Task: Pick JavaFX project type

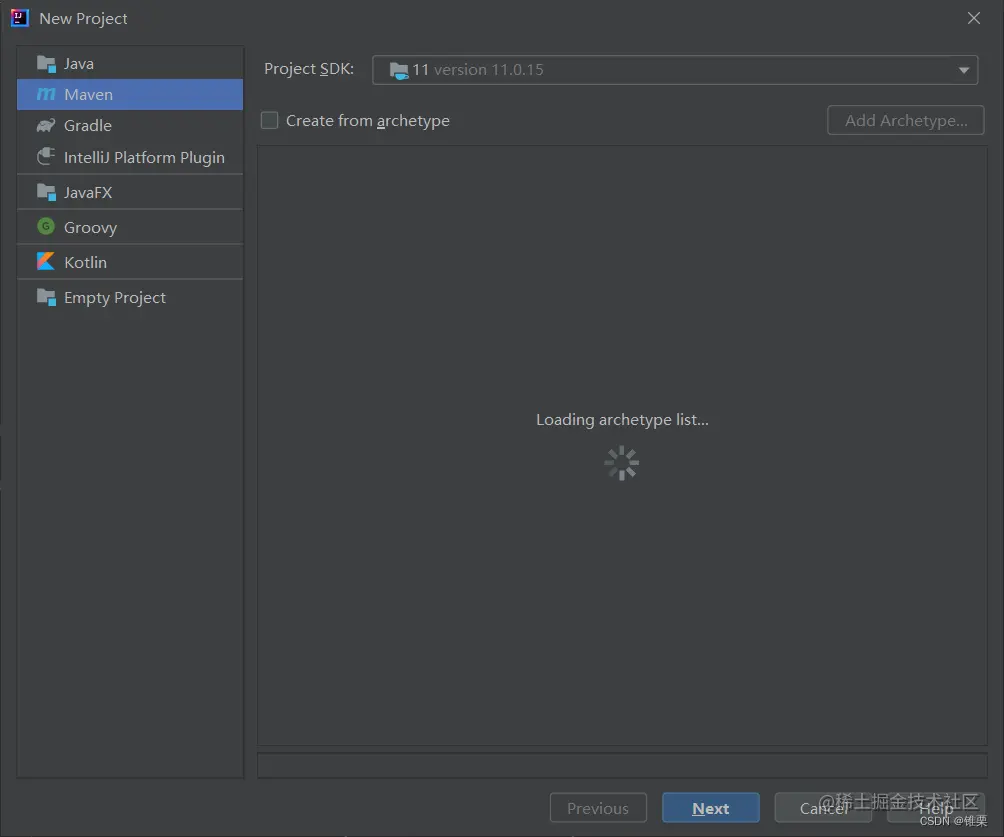Action: [130, 192]
